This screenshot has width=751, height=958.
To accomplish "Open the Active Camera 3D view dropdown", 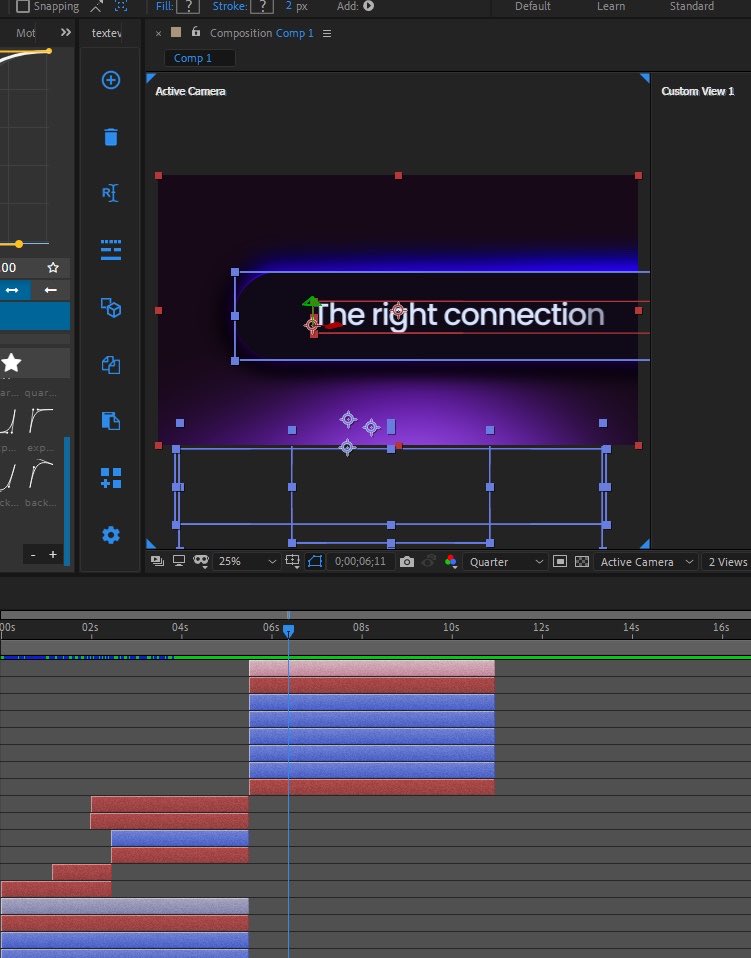I will pyautogui.click(x=647, y=561).
